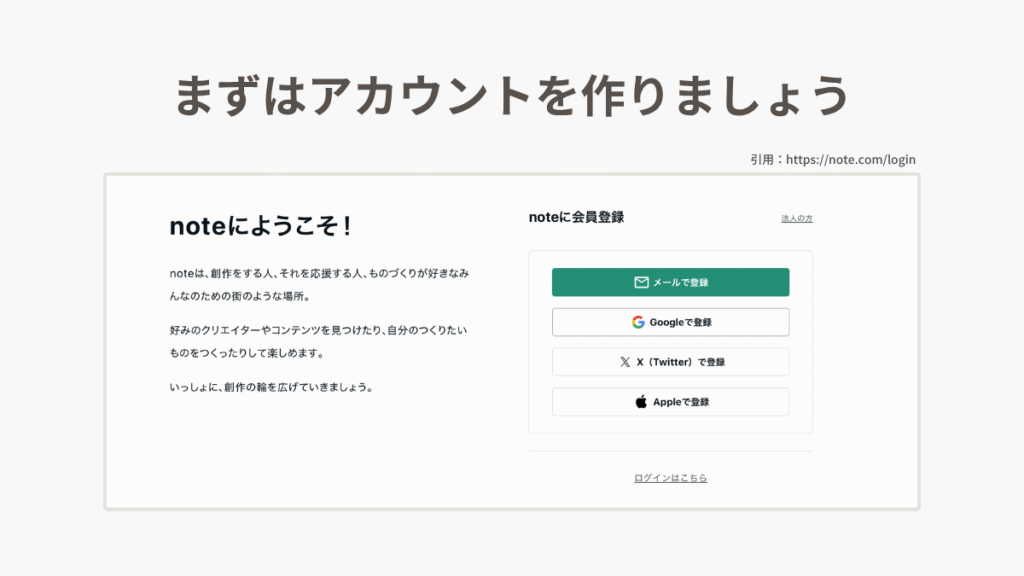Click the まずはアカウントを作りましょう title

tap(512, 95)
